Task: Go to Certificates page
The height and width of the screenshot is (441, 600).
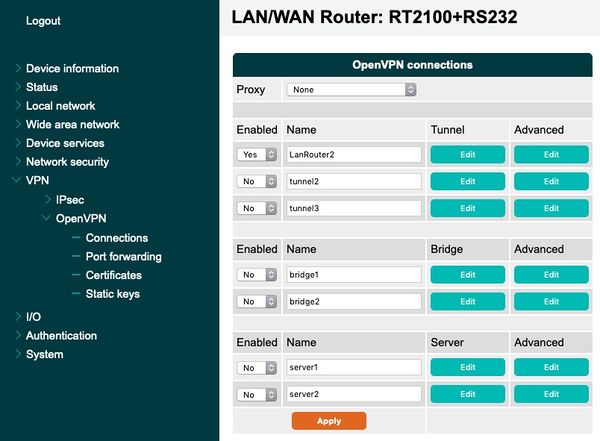Action: click(114, 275)
